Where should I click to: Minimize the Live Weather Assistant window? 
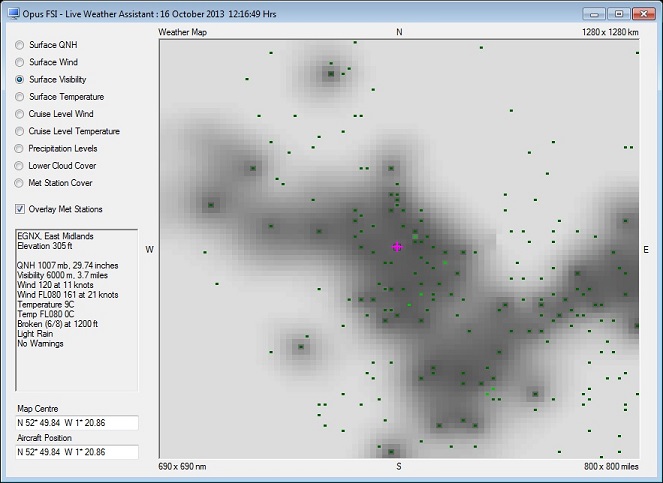pos(596,13)
